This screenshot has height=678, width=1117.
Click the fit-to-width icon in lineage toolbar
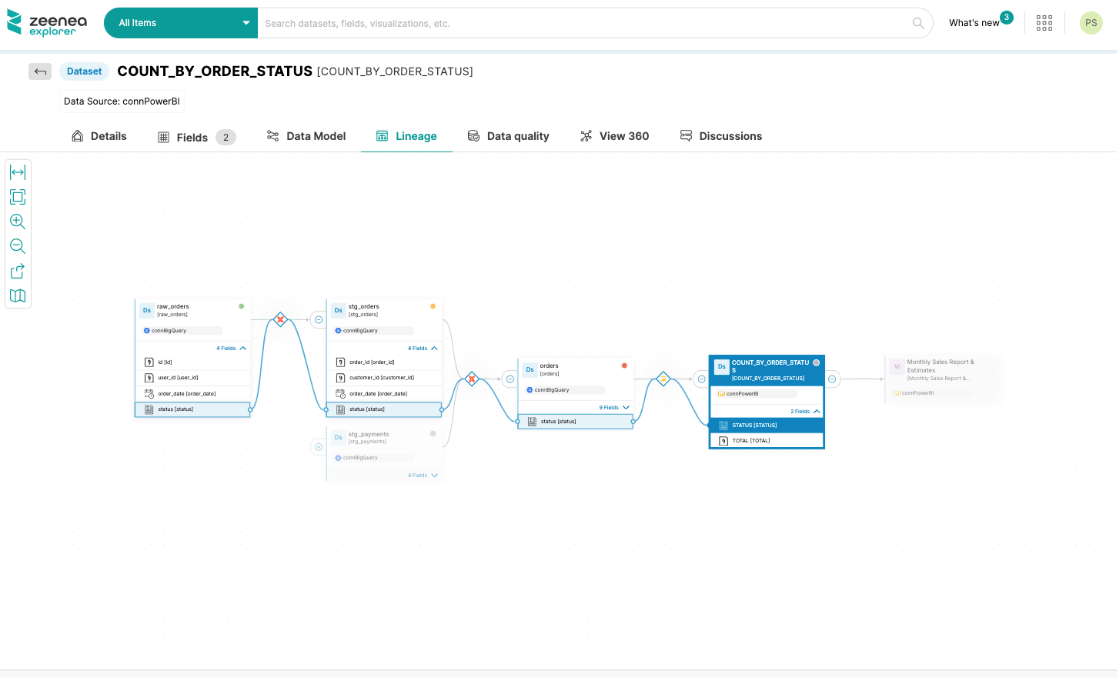(17, 172)
